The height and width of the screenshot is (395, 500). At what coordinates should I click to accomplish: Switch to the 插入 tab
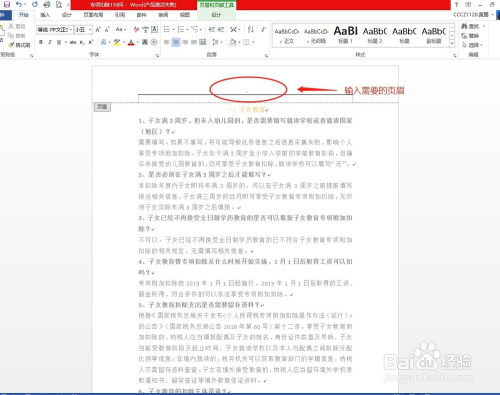[45, 15]
